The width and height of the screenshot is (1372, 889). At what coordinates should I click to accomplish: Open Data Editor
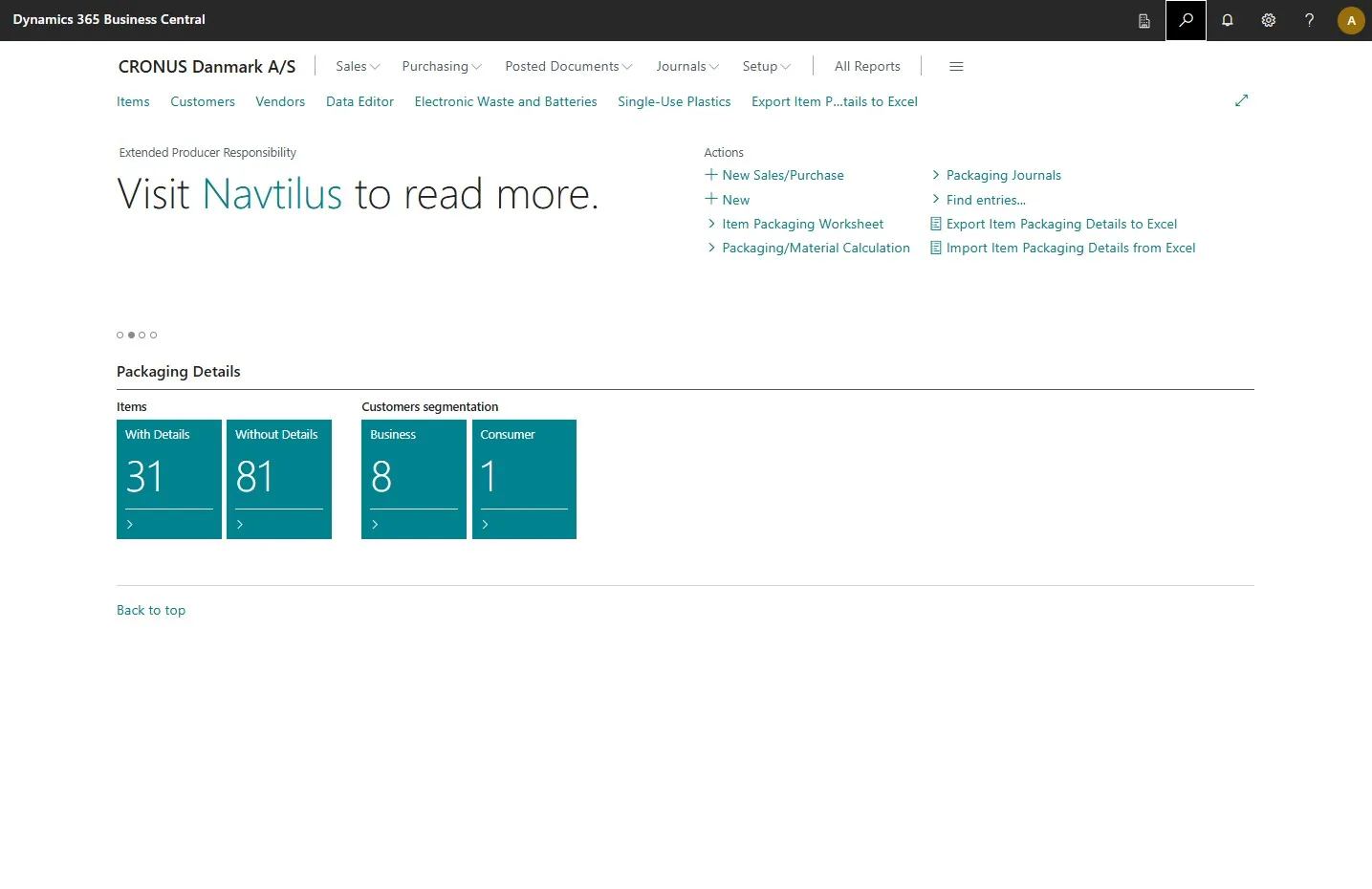tap(359, 101)
